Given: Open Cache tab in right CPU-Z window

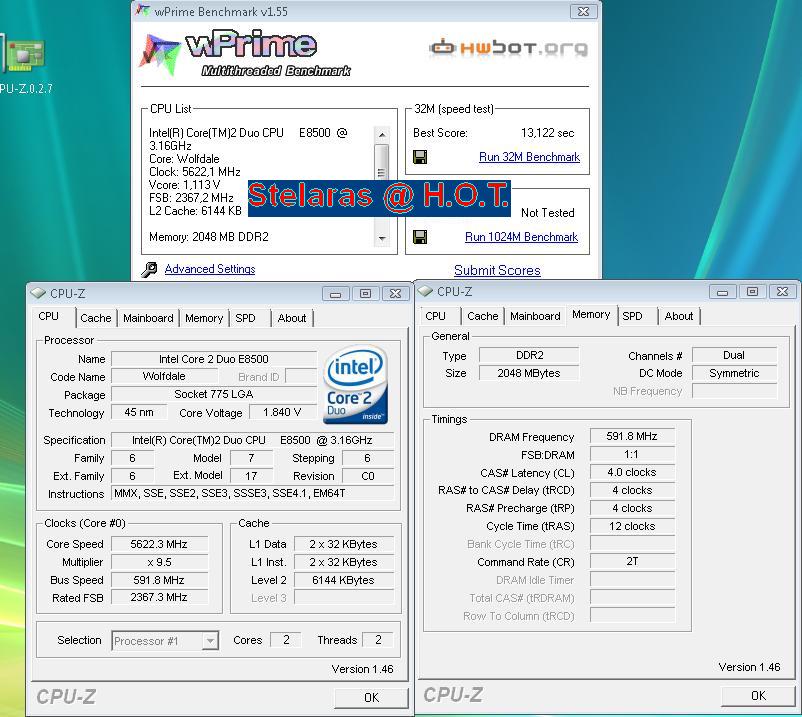Looking at the screenshot, I should click(483, 316).
